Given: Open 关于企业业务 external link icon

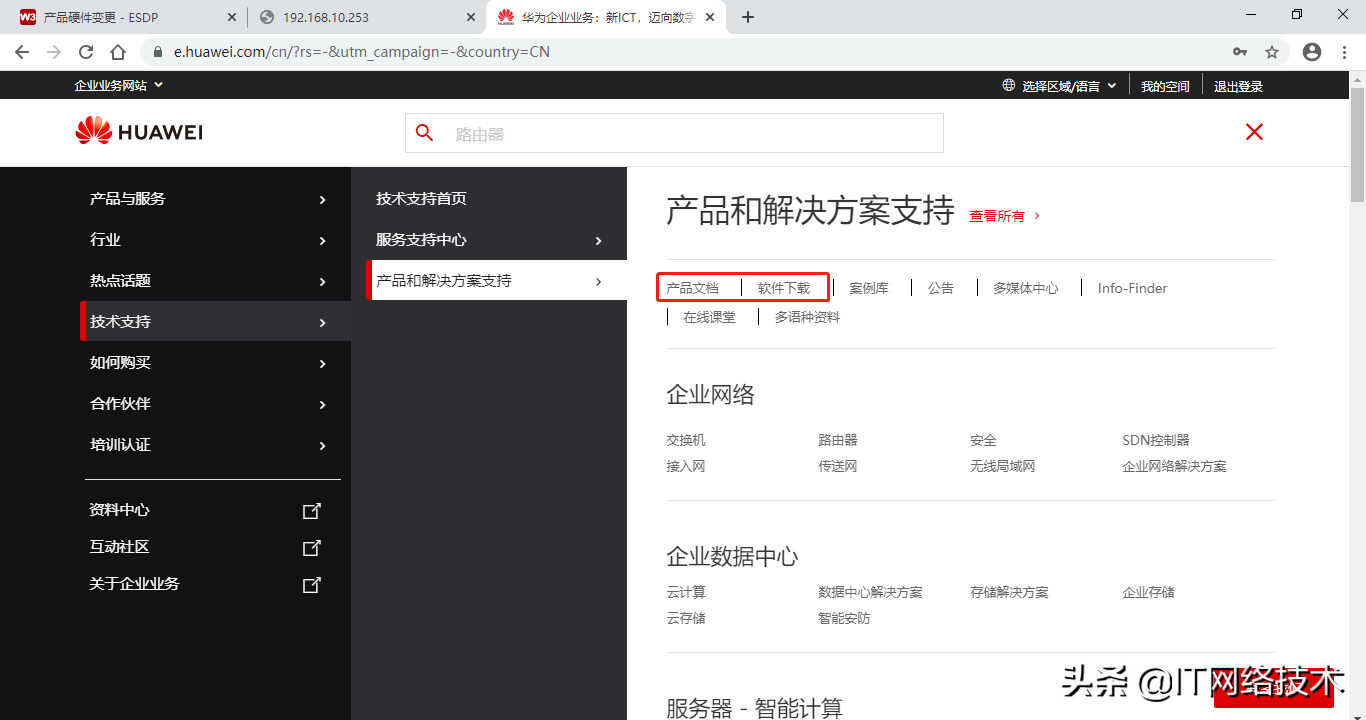Looking at the screenshot, I should point(312,584).
